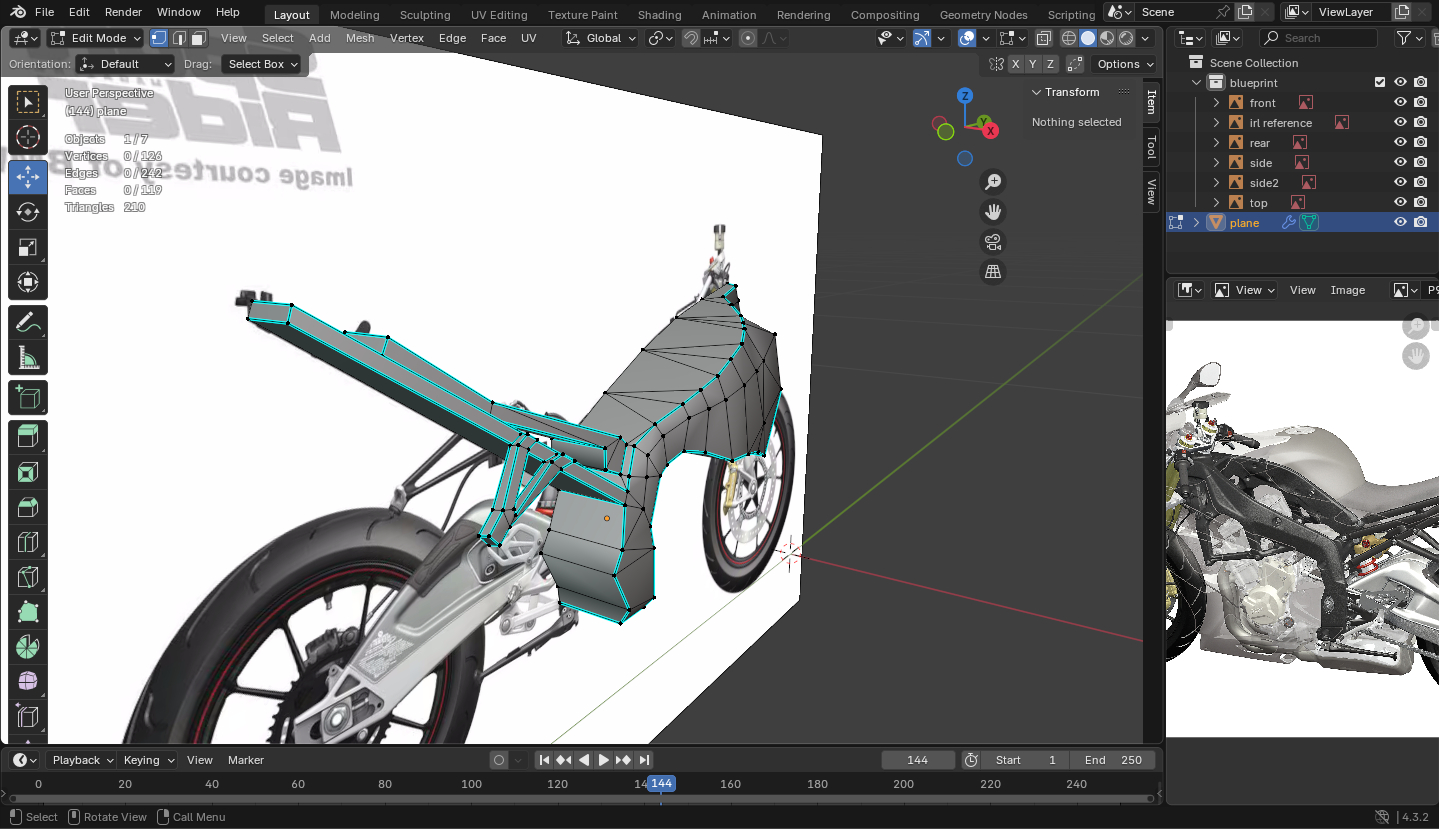Click the pan view hand icon

[x=993, y=212]
